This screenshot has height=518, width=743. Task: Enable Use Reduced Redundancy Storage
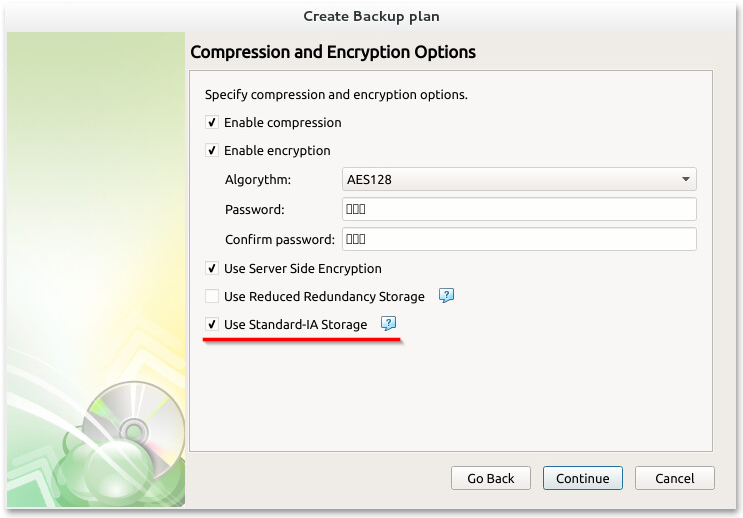point(212,297)
